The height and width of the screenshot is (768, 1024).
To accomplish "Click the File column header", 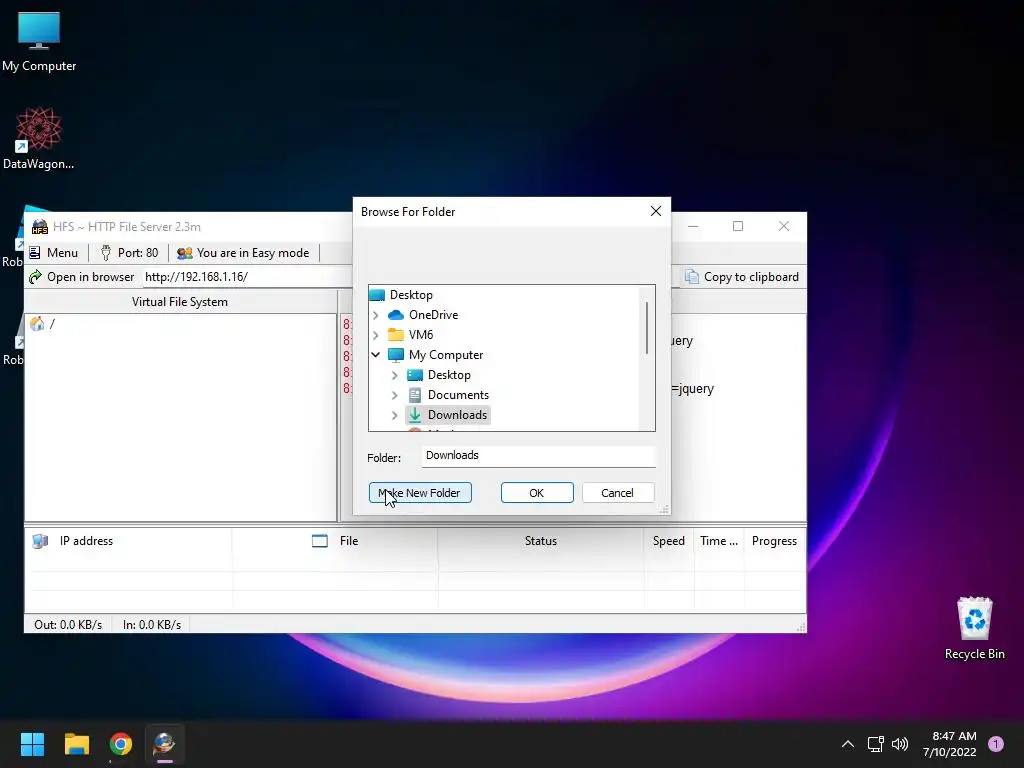I will (x=335, y=541).
